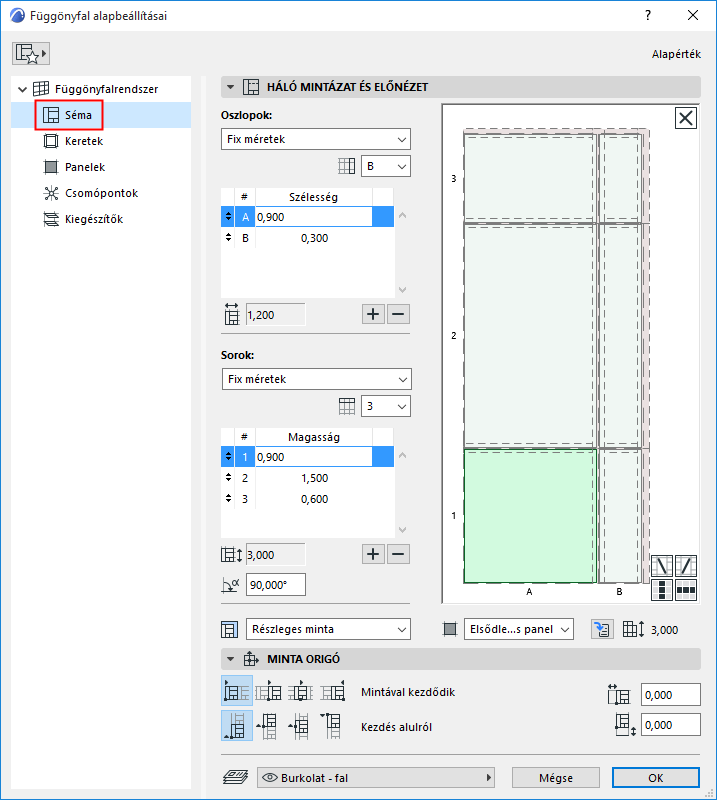The height and width of the screenshot is (800, 717).
Task: Click the reorder handle for row 2
Action: pyautogui.click(x=228, y=478)
